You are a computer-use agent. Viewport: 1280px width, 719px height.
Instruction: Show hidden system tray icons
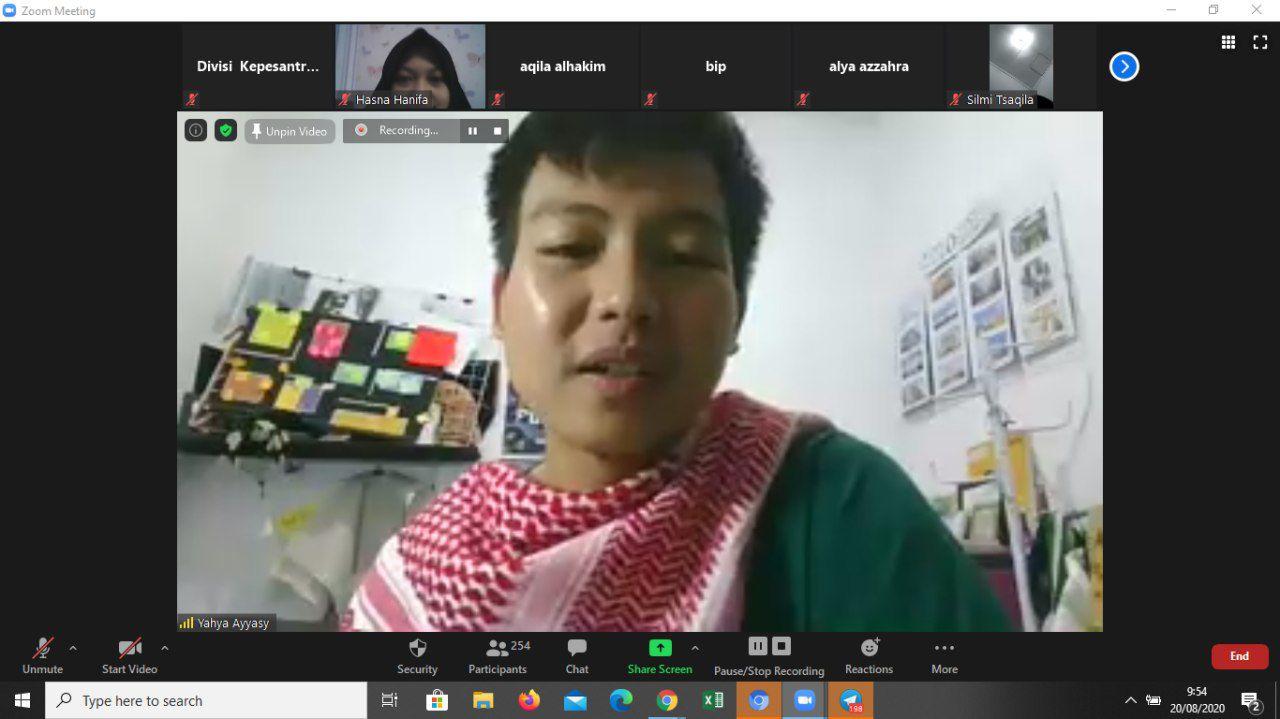(1131, 701)
